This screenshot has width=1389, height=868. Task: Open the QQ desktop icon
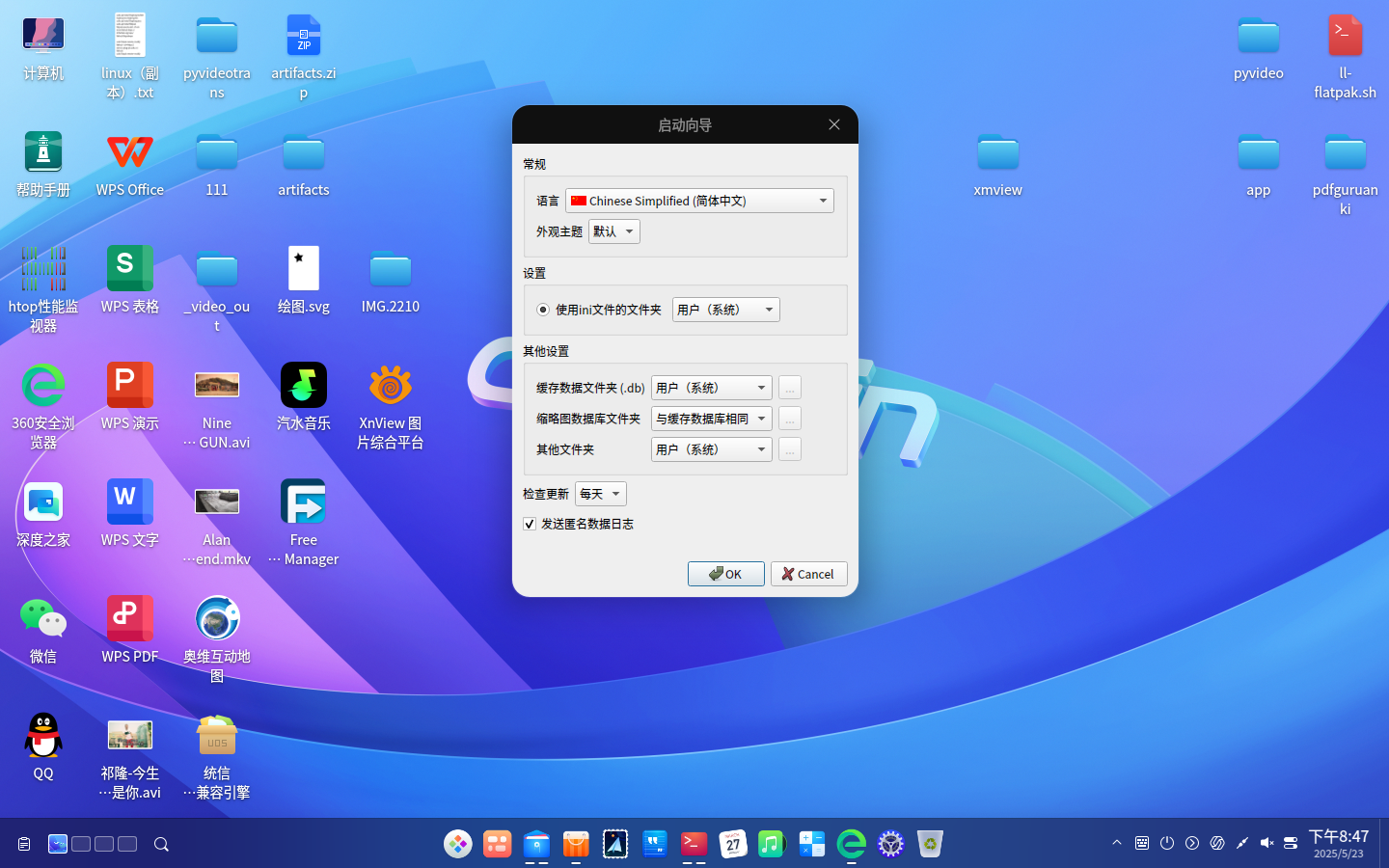[x=43, y=735]
